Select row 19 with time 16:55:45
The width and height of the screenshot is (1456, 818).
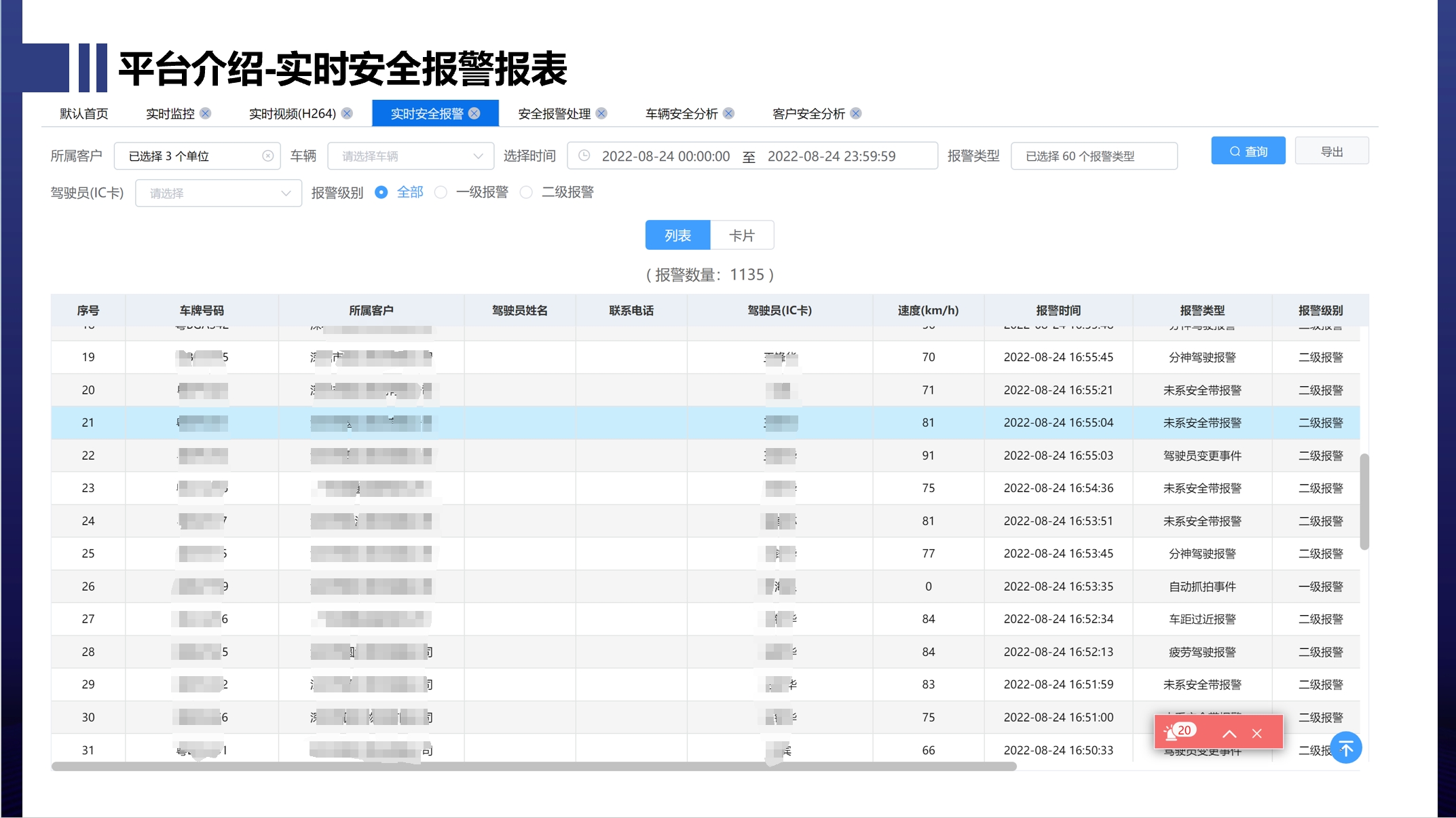point(706,357)
